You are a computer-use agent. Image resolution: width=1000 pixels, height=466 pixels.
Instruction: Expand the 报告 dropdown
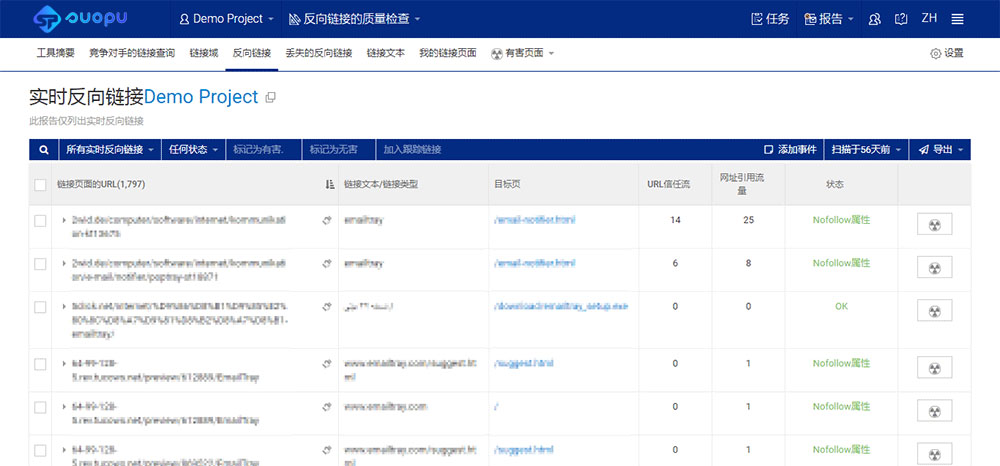[829, 19]
